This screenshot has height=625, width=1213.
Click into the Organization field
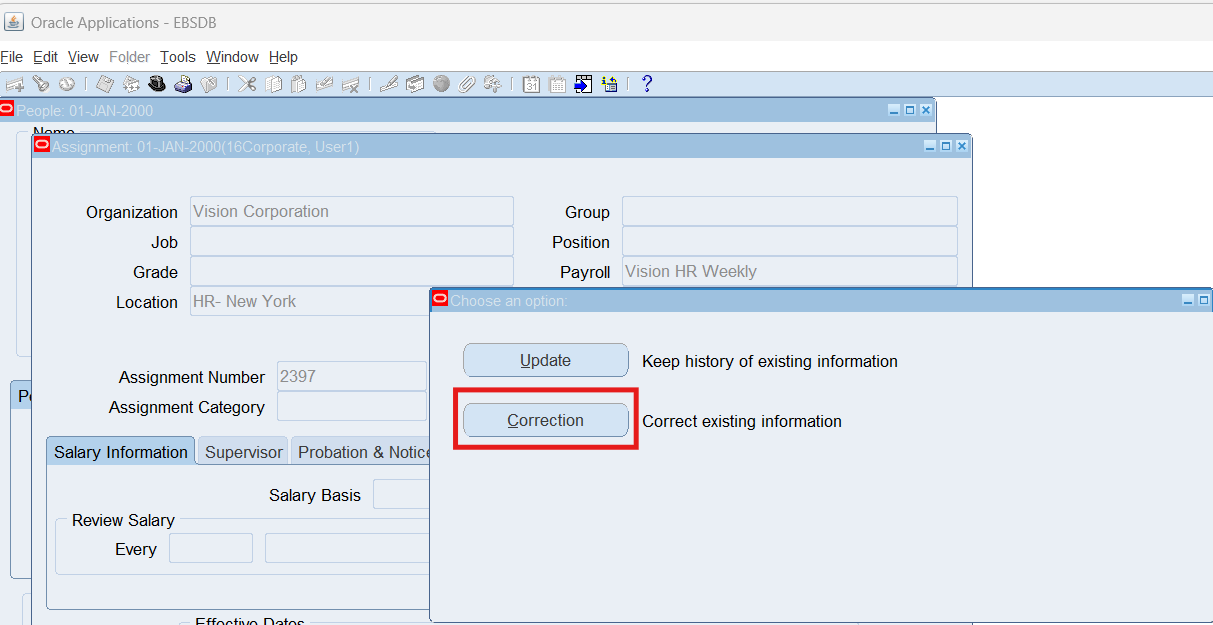tap(351, 212)
